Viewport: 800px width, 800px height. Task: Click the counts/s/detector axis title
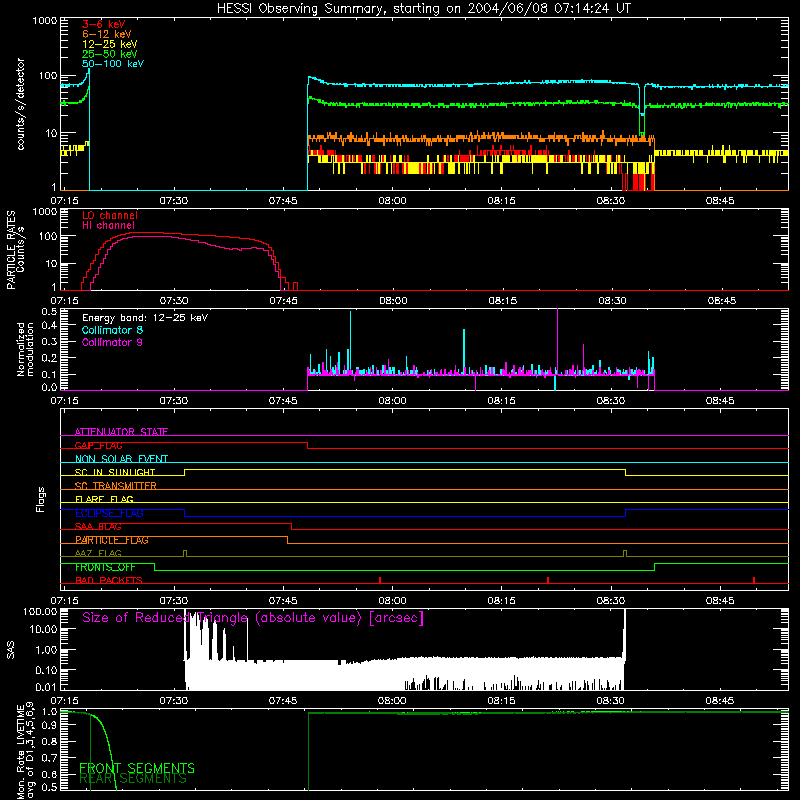(x=20, y=104)
